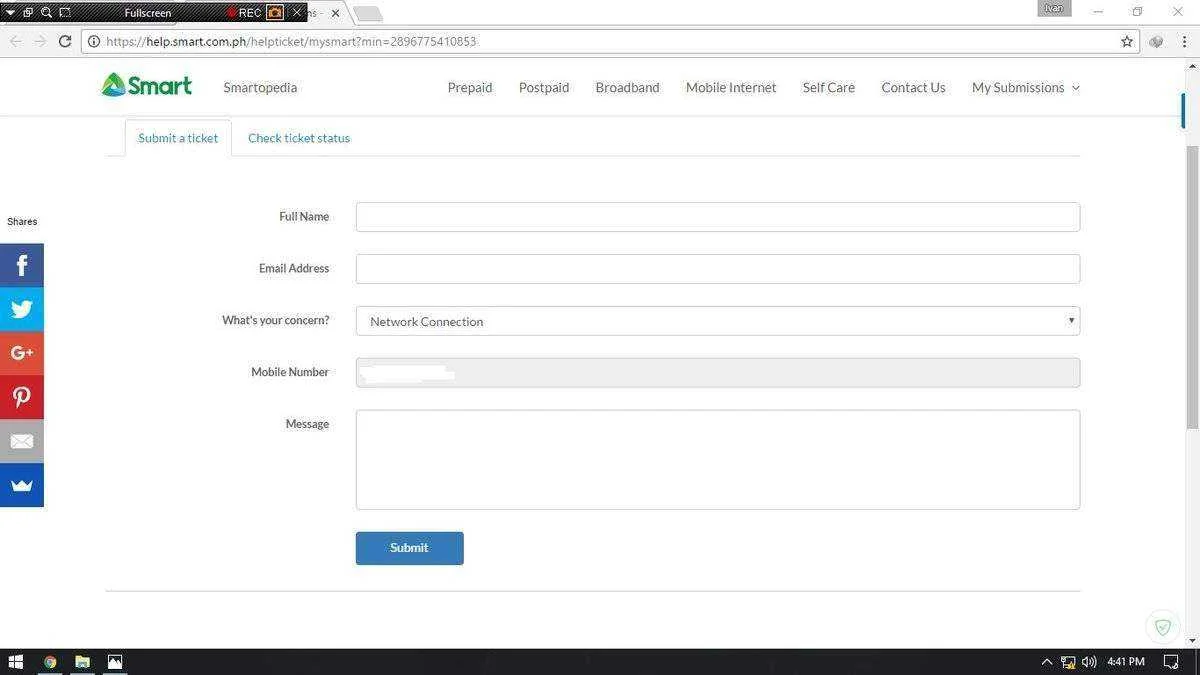Screen dimensions: 1200x675
Task: Open recorder dropdown arrow menu
Action: [x=10, y=12]
